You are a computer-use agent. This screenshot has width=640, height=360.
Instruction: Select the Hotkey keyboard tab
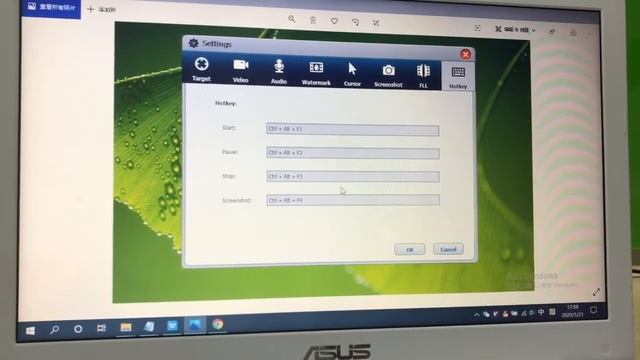[458, 77]
